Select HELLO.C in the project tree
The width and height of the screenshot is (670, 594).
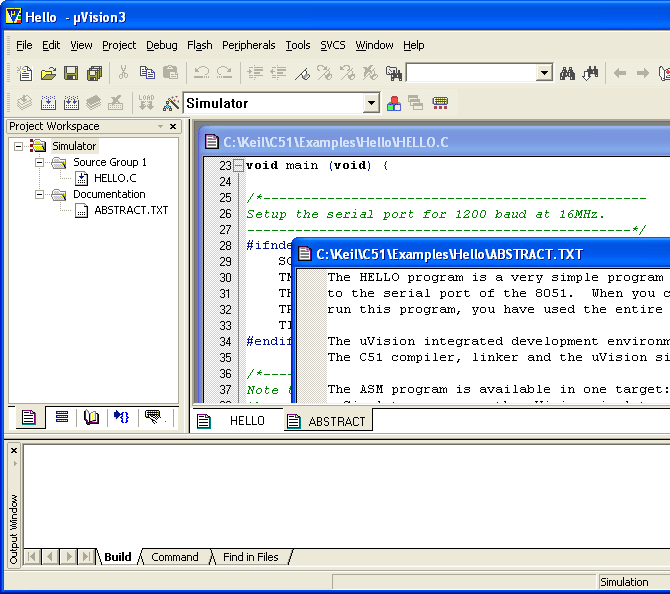115,178
